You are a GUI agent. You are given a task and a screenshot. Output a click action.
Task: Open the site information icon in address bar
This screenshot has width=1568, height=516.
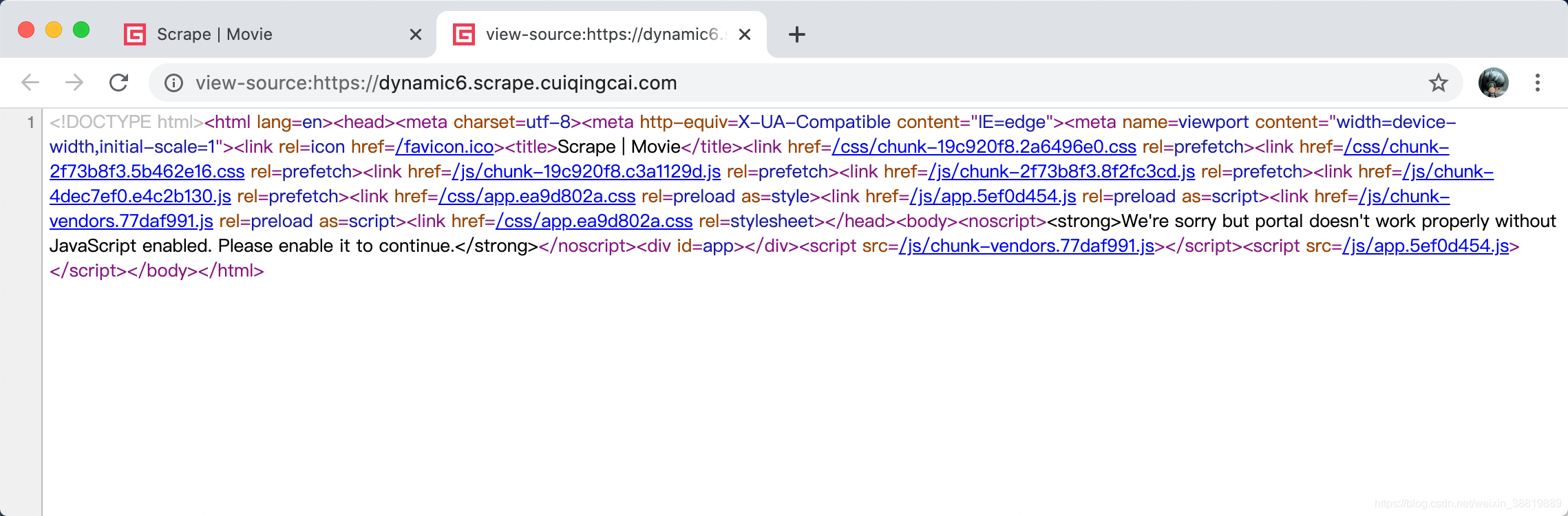(173, 83)
